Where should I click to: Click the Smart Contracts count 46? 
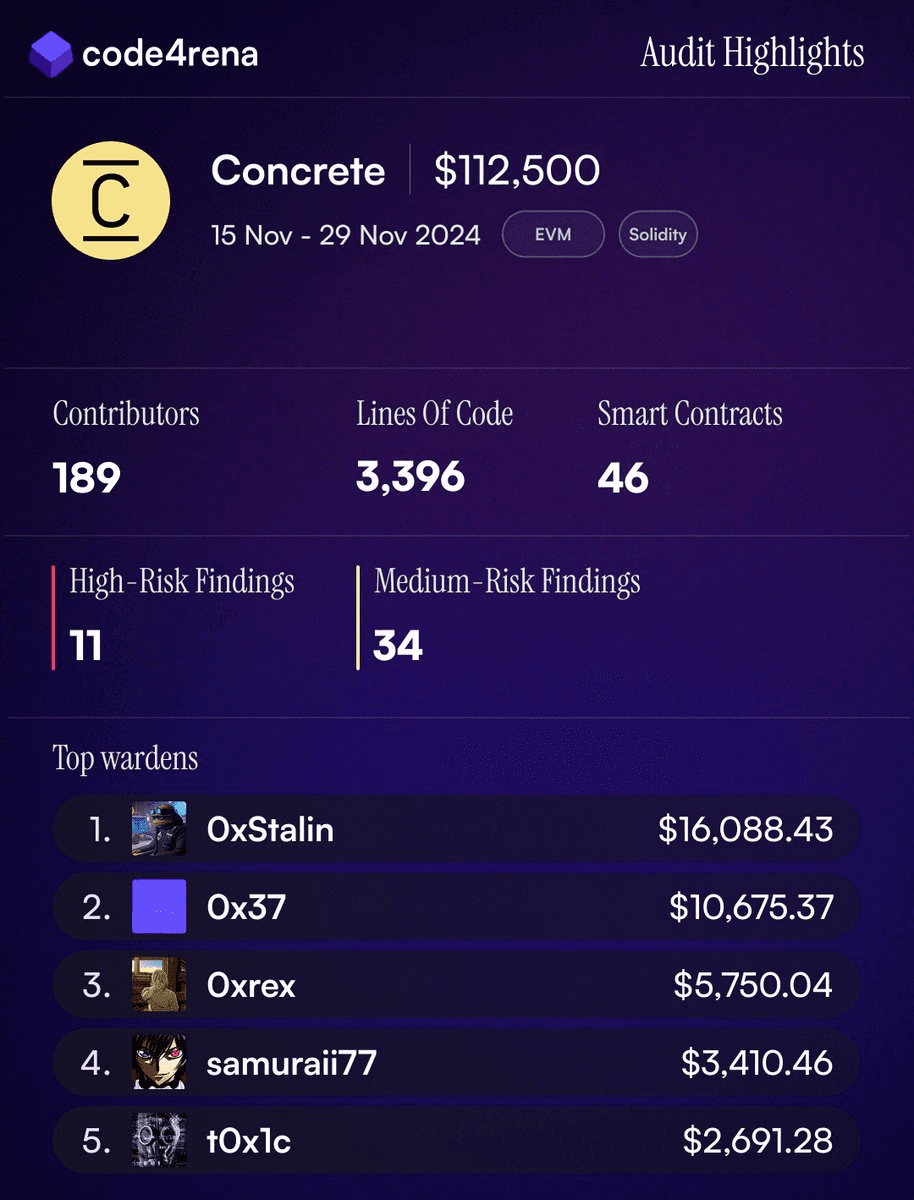point(623,478)
